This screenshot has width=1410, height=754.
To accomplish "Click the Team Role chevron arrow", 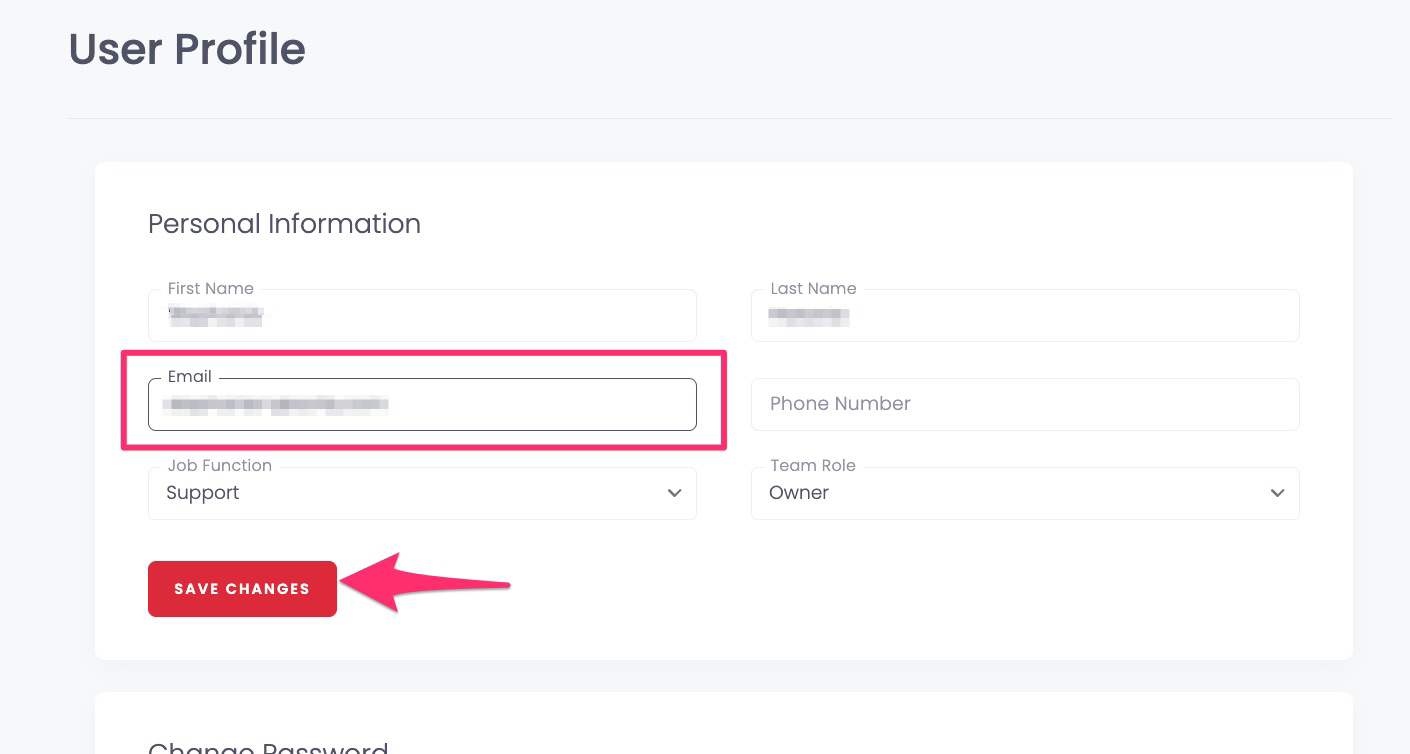I will tap(1278, 493).
